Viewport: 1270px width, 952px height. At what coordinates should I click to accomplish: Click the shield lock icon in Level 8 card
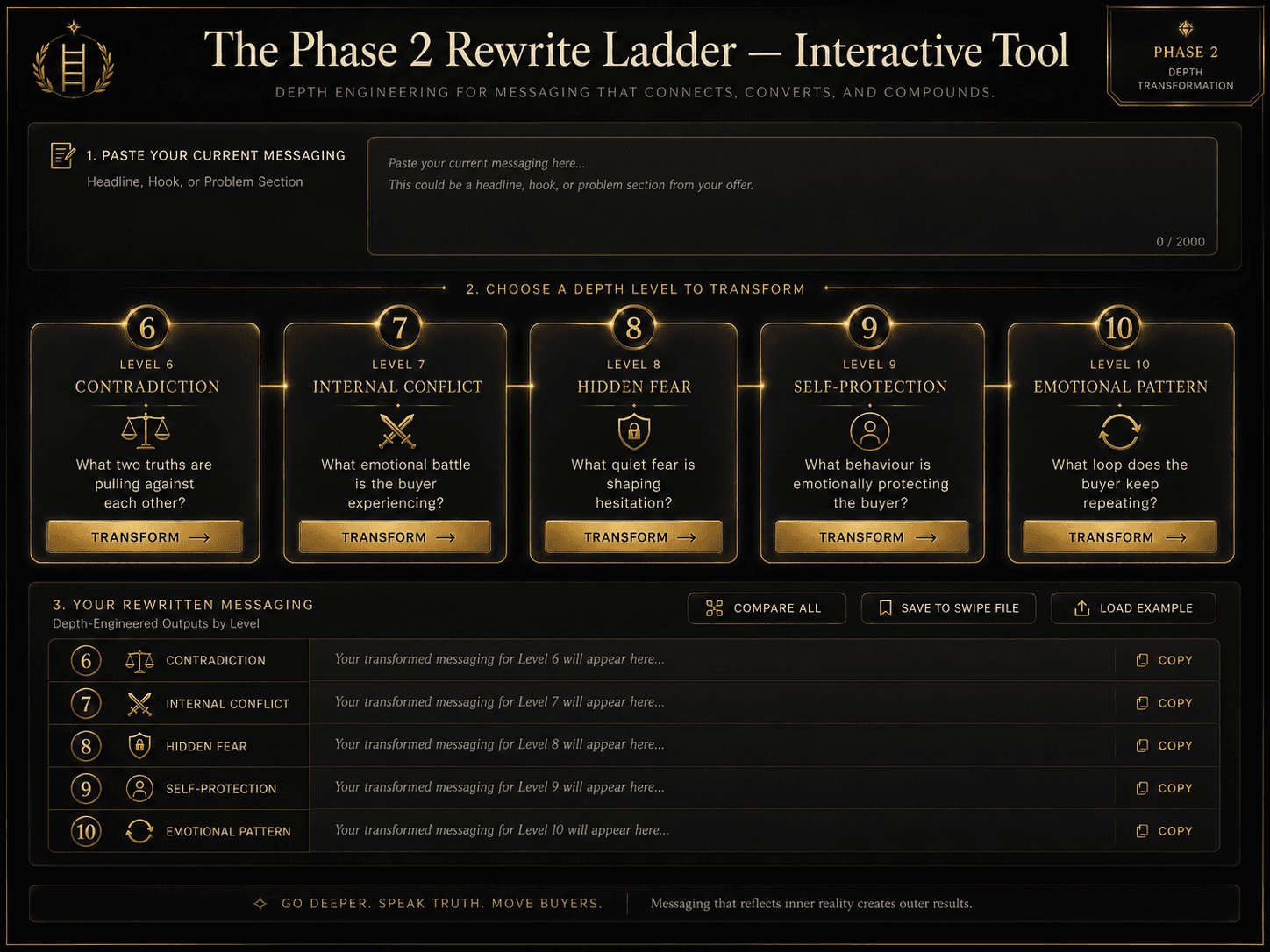point(634,430)
